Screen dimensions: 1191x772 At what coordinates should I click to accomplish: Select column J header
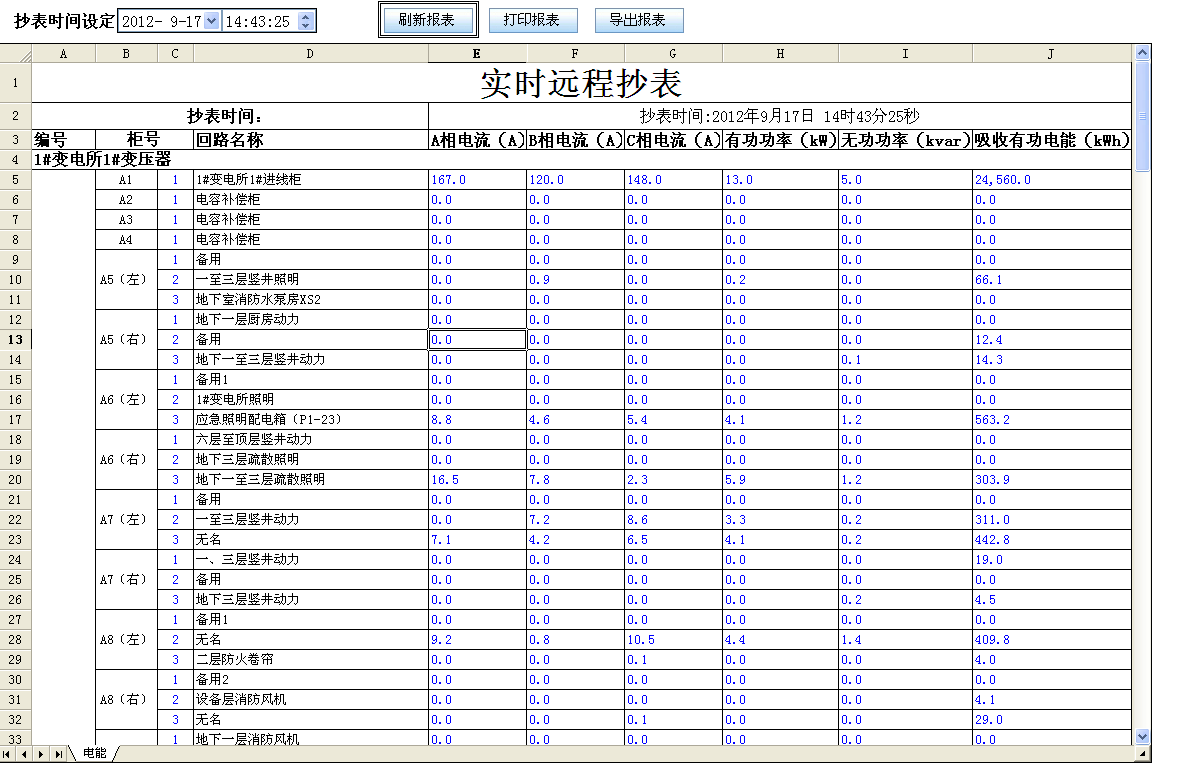tap(1050, 54)
